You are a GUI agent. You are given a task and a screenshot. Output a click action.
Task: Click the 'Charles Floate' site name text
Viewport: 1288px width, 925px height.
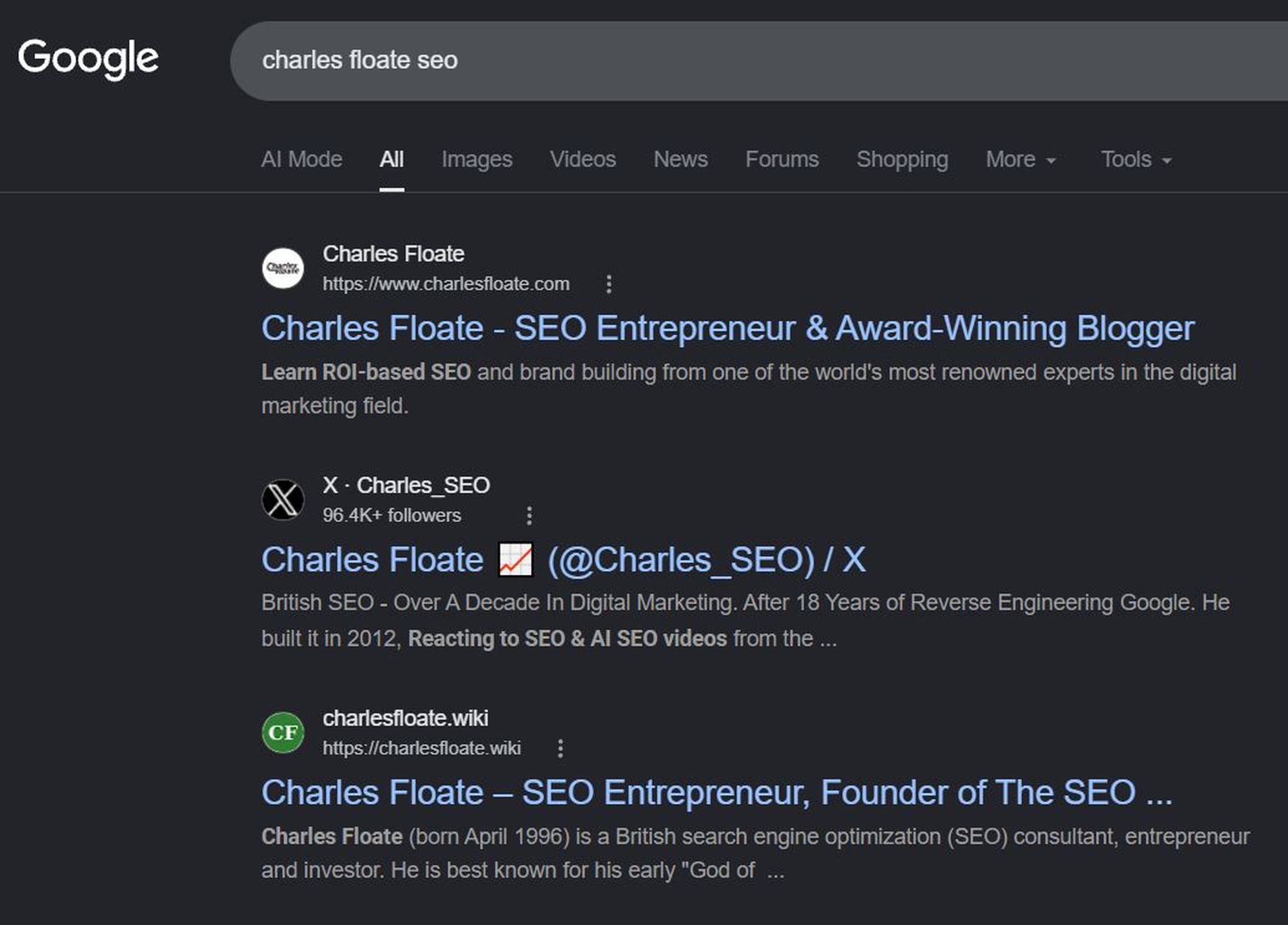pyautogui.click(x=393, y=254)
